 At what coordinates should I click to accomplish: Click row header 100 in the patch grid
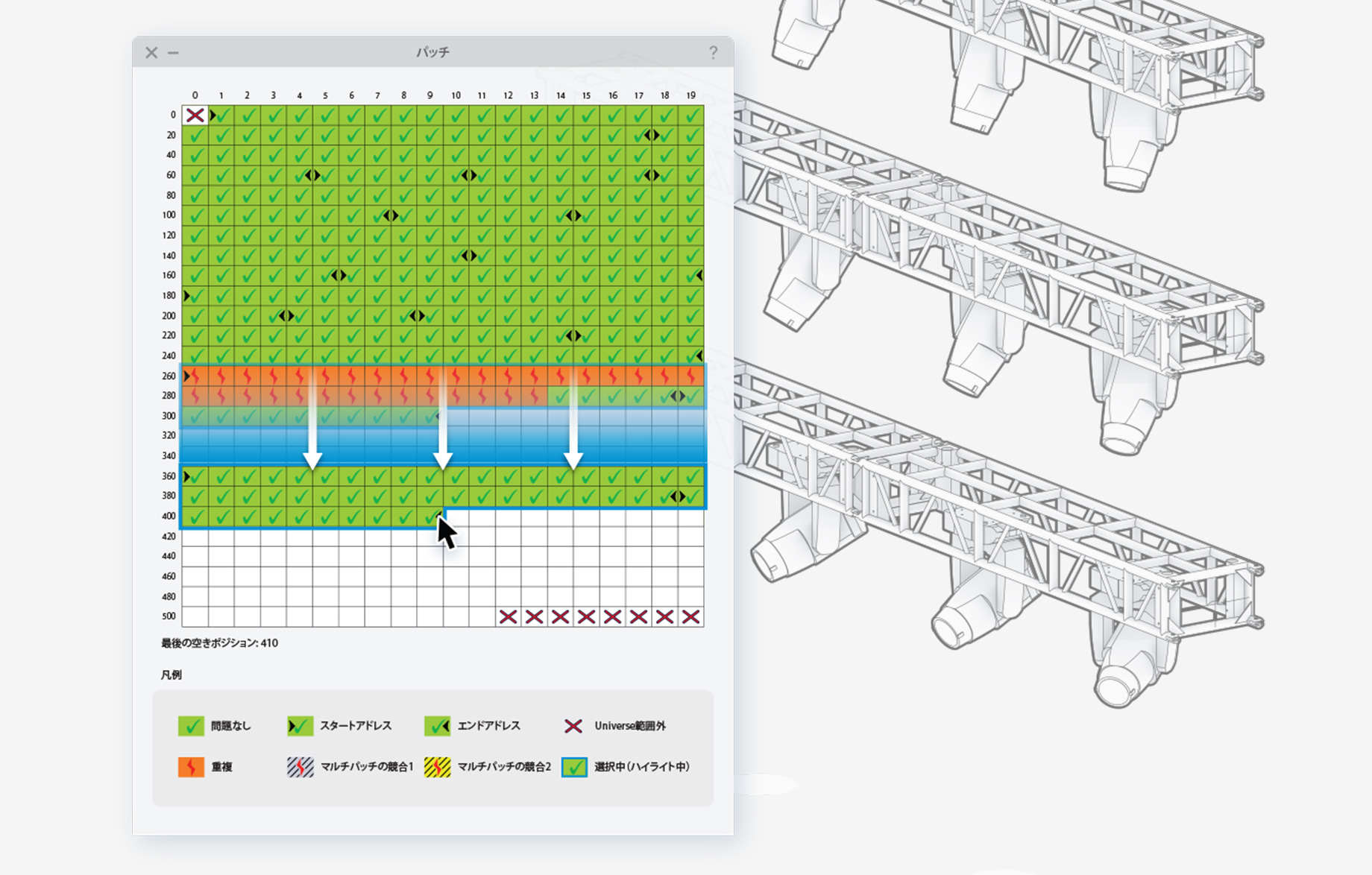[169, 215]
